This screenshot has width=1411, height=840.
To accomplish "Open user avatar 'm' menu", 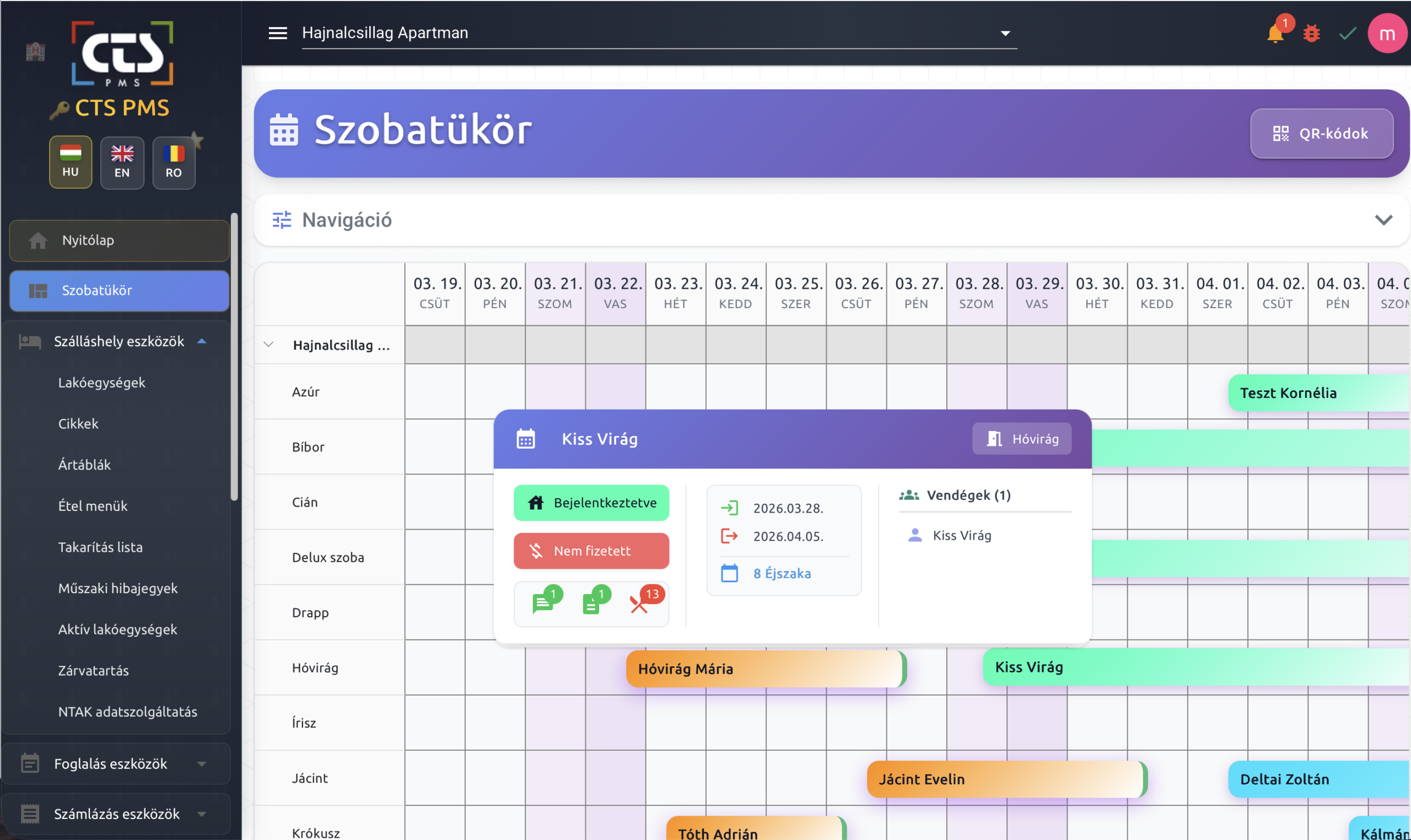I will click(1387, 34).
